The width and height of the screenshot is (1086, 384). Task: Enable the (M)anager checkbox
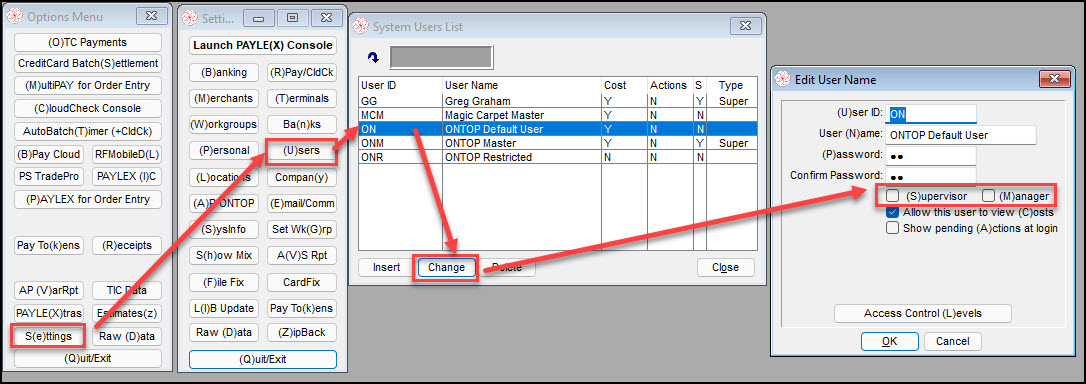click(x=988, y=196)
